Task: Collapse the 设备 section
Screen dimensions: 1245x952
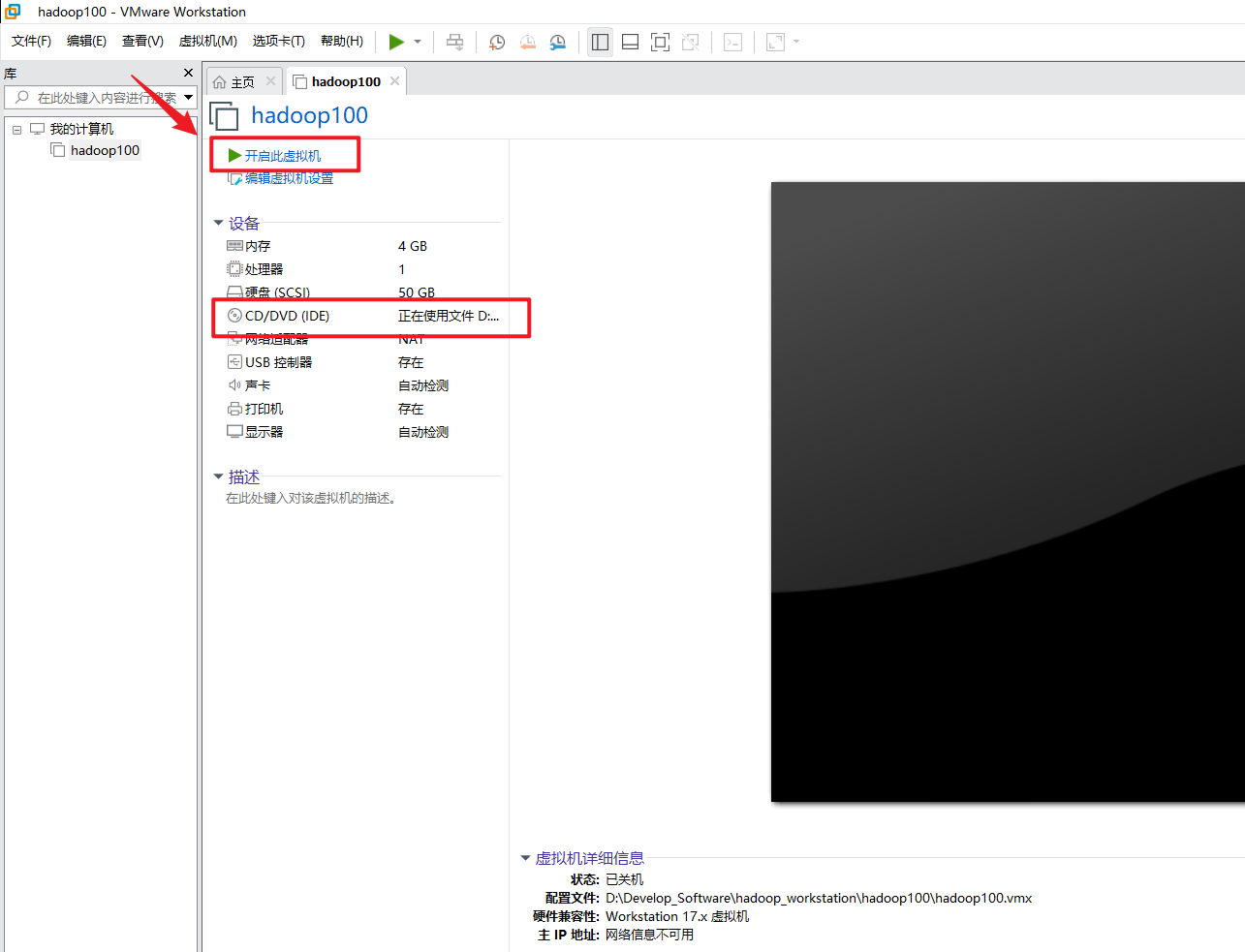Action: (218, 223)
